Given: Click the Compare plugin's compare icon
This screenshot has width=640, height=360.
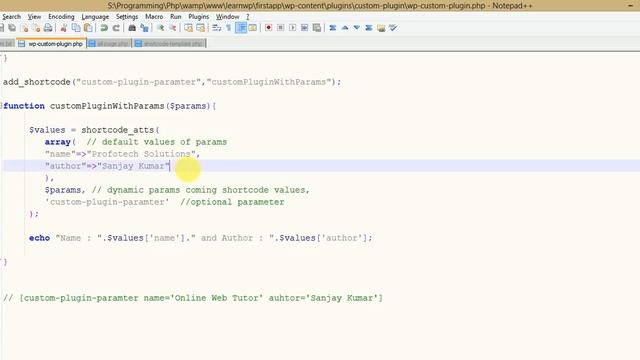Looking at the screenshot, I should pyautogui.click(x=333, y=28).
